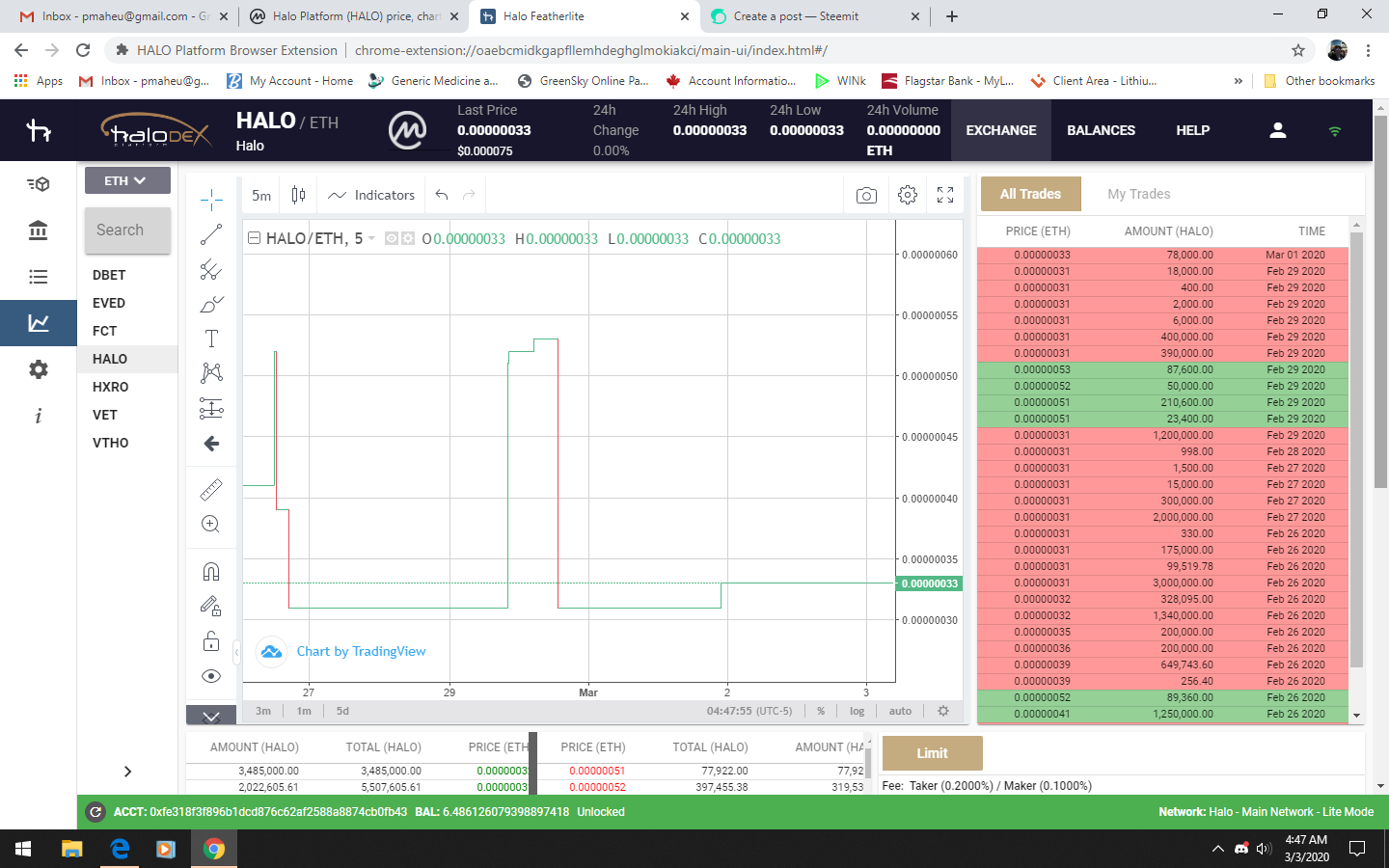This screenshot has width=1389, height=868.
Task: Click the CoinMarketCap logo icon
Action: [x=407, y=130]
